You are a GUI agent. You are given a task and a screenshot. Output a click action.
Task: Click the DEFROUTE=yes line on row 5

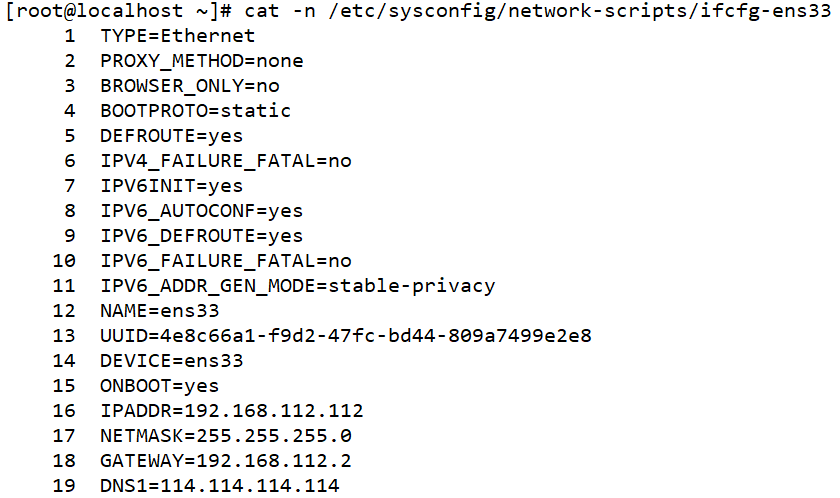(x=171, y=136)
